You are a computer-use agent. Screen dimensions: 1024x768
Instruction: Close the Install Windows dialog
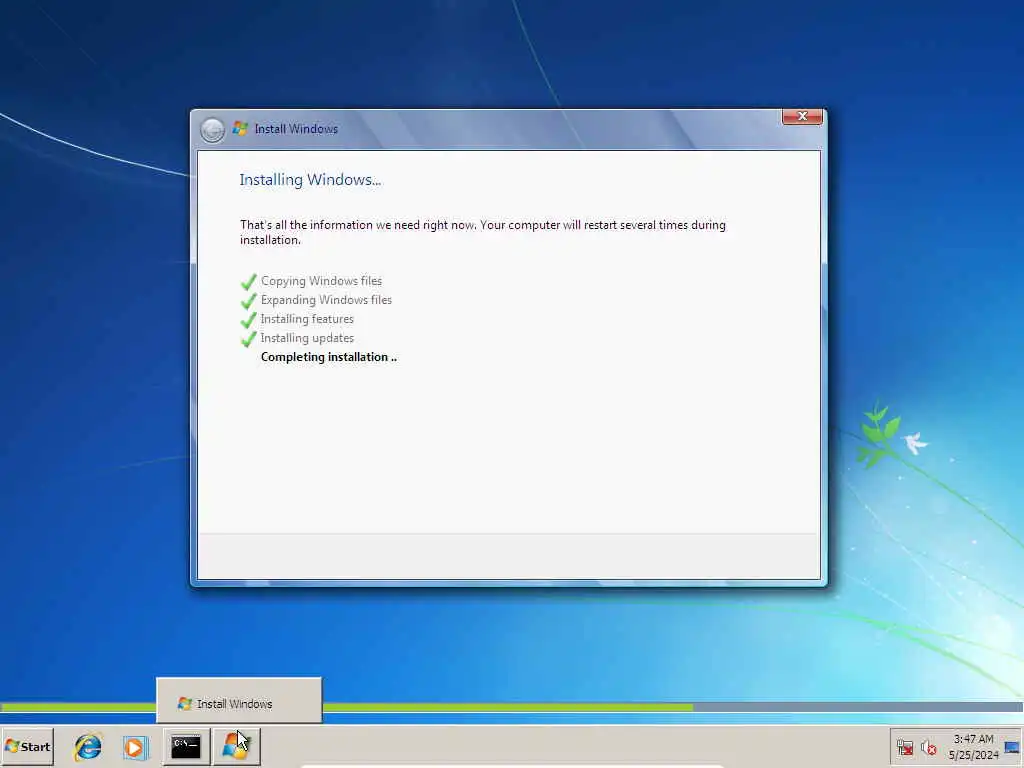[802, 116]
